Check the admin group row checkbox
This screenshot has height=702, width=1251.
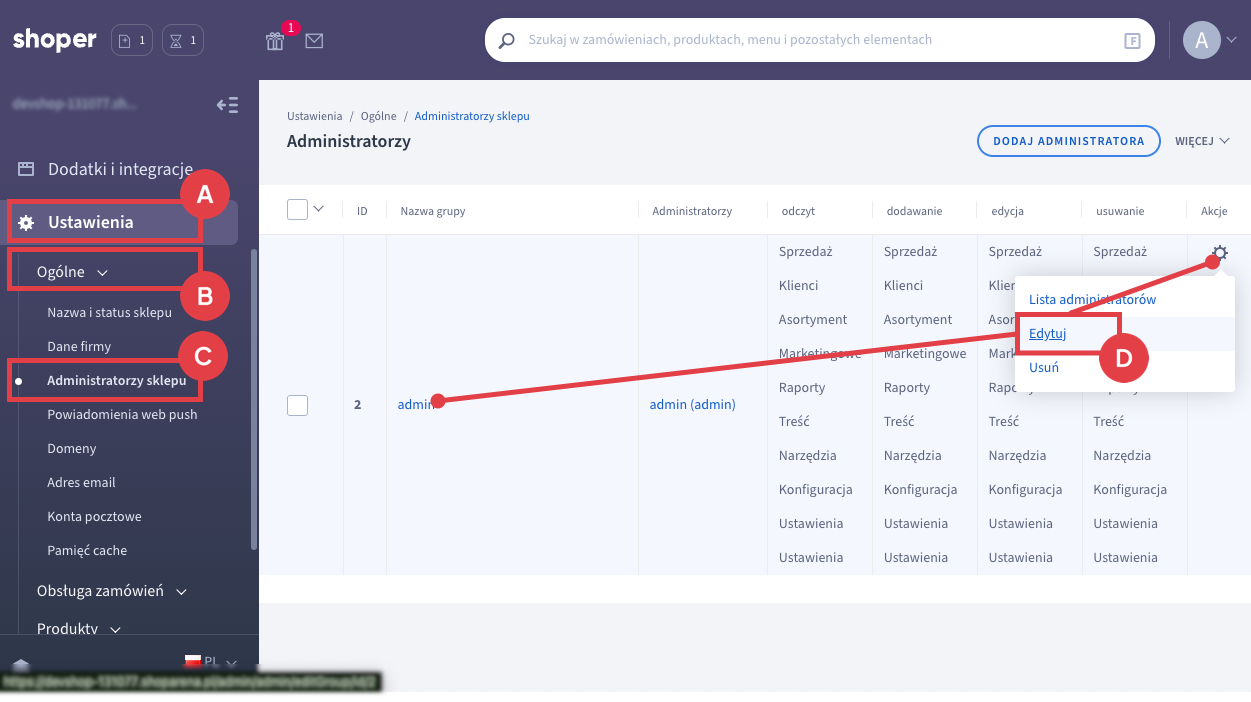(297, 405)
